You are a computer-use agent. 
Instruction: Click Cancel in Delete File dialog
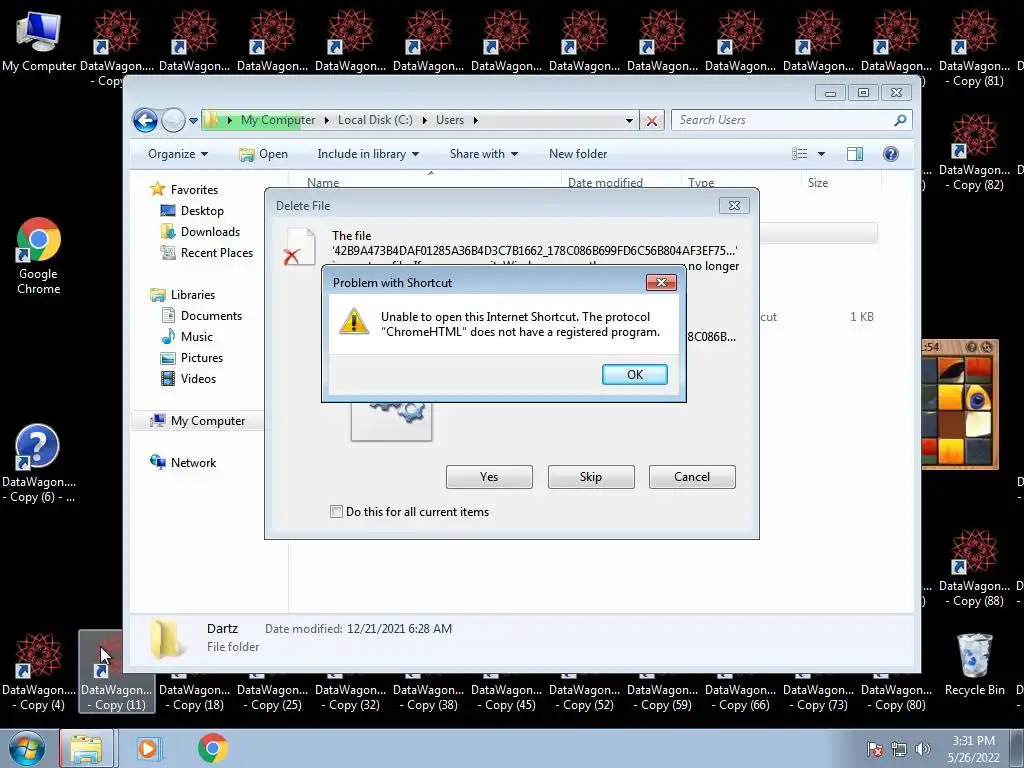click(x=692, y=477)
